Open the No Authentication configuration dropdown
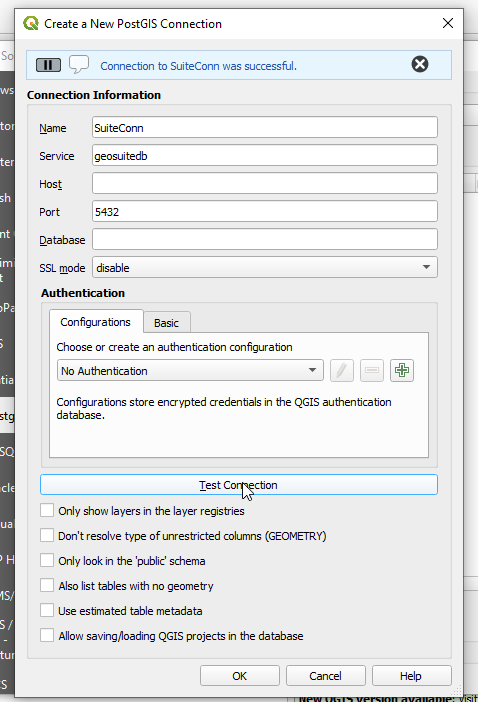The width and height of the screenshot is (478, 702). [x=190, y=371]
